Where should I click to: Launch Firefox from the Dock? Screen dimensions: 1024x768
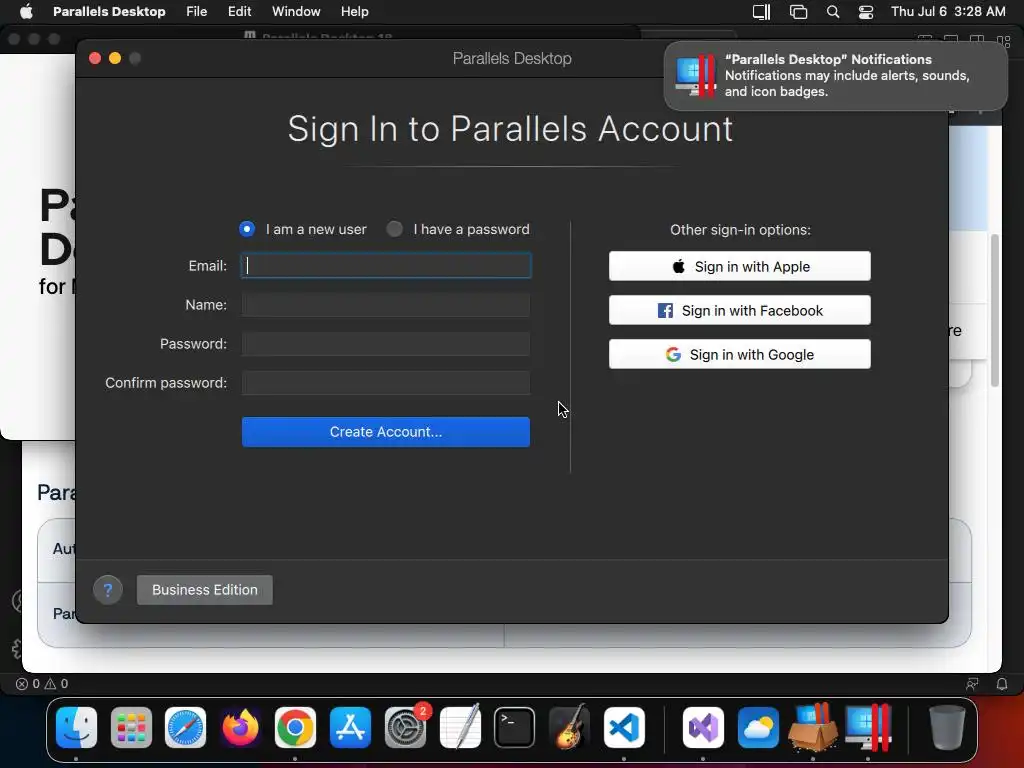(240, 728)
